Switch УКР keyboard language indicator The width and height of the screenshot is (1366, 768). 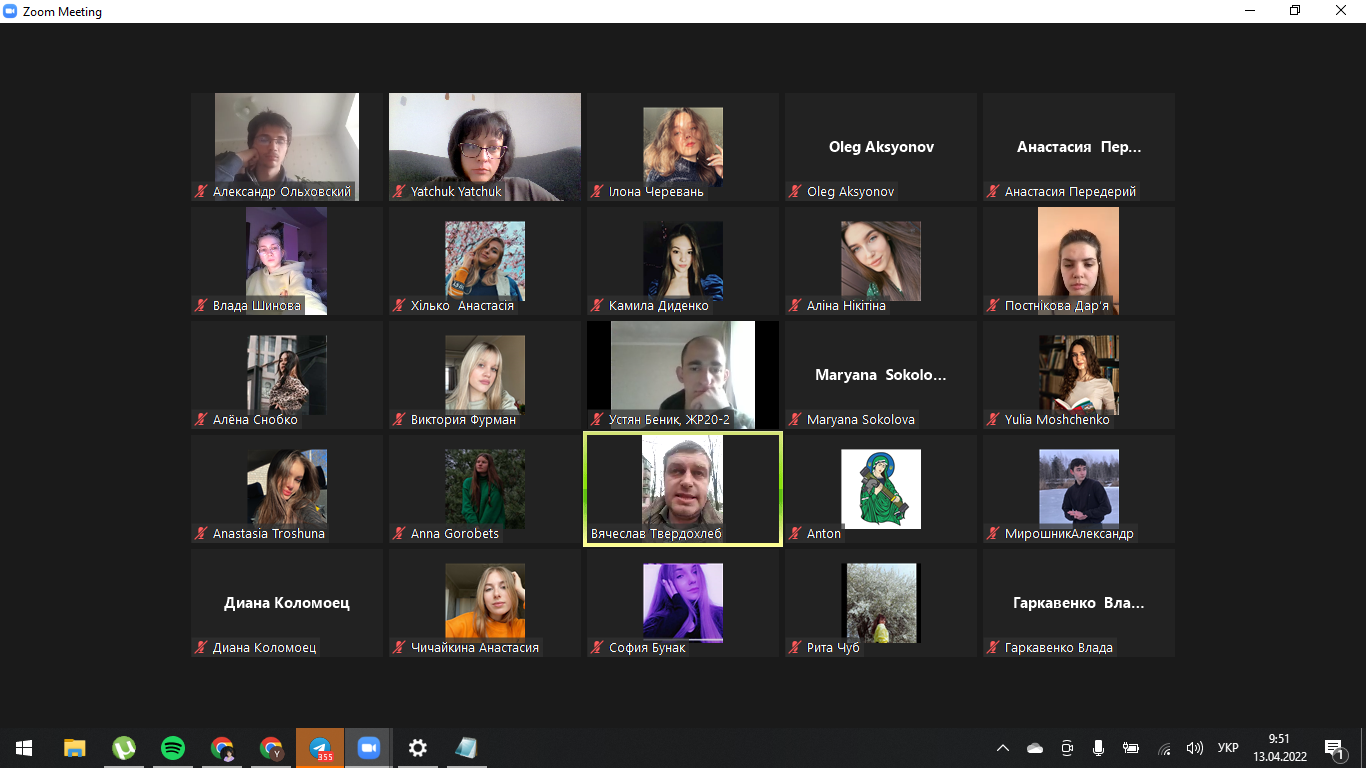1228,748
